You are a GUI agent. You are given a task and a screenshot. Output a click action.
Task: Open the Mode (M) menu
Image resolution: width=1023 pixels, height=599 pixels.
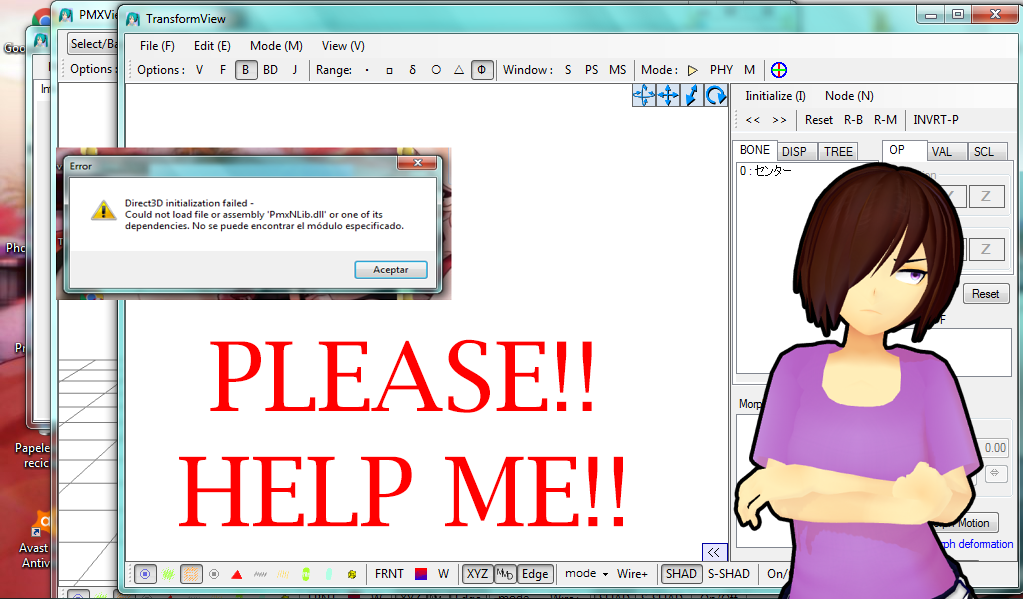[276, 46]
